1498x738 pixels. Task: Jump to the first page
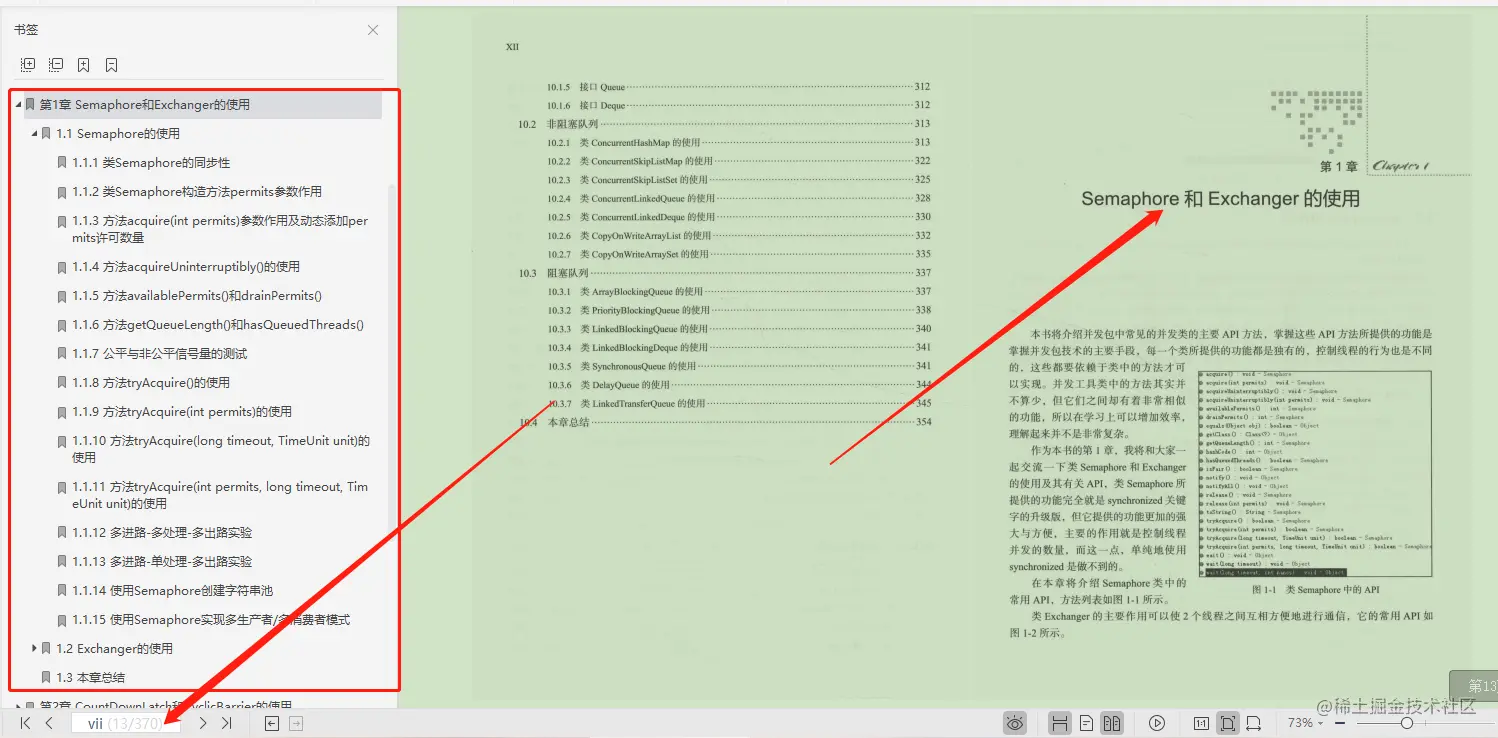[x=26, y=723]
